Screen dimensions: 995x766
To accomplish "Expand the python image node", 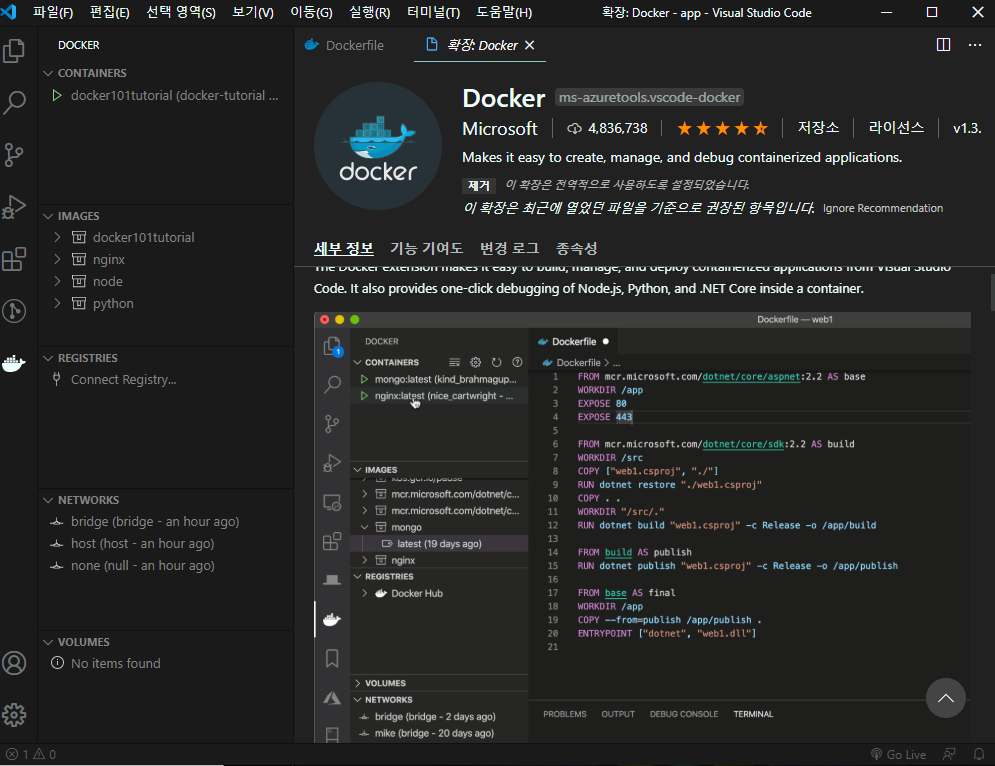I will (x=57, y=303).
